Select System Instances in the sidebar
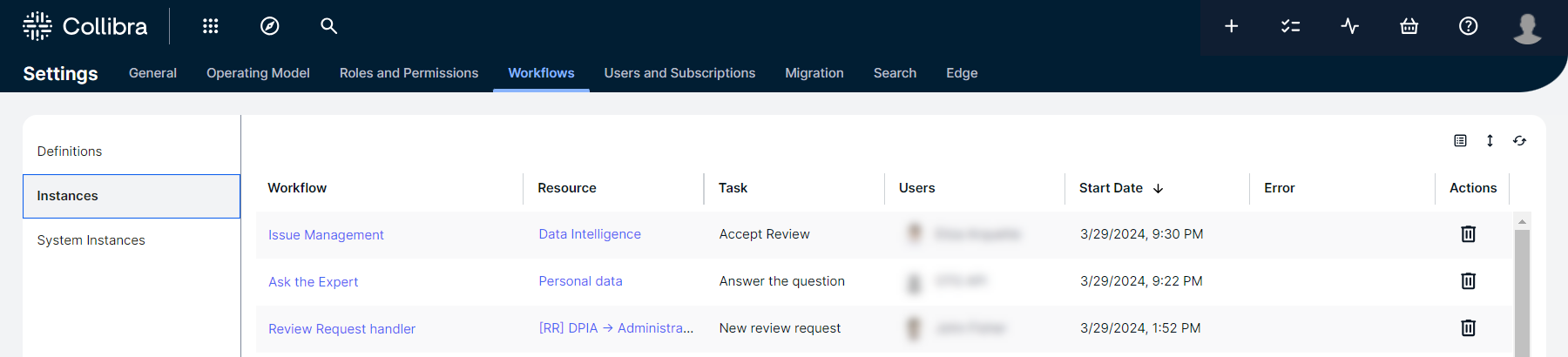 (x=91, y=240)
